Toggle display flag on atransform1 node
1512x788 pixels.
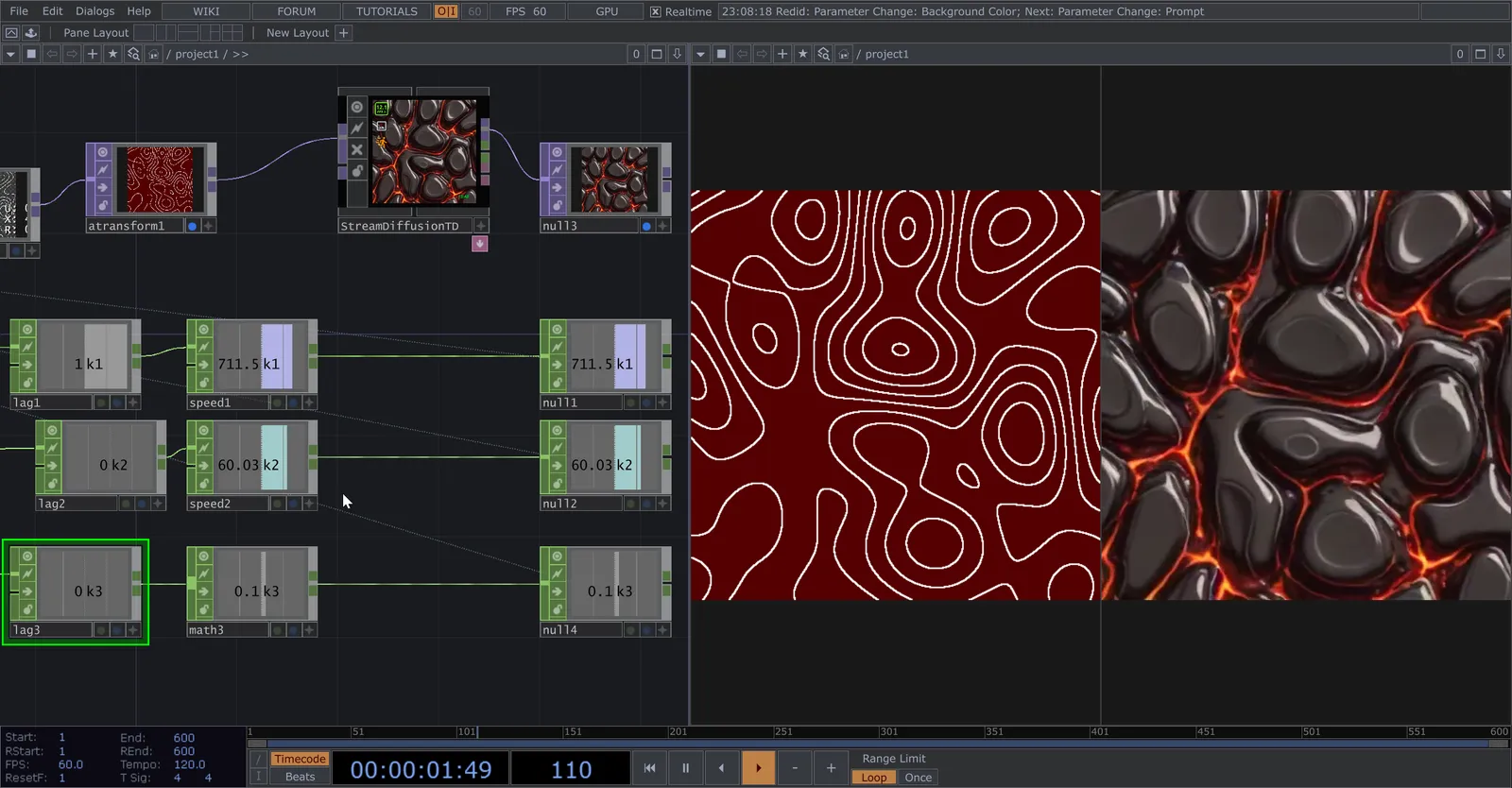tap(193, 226)
